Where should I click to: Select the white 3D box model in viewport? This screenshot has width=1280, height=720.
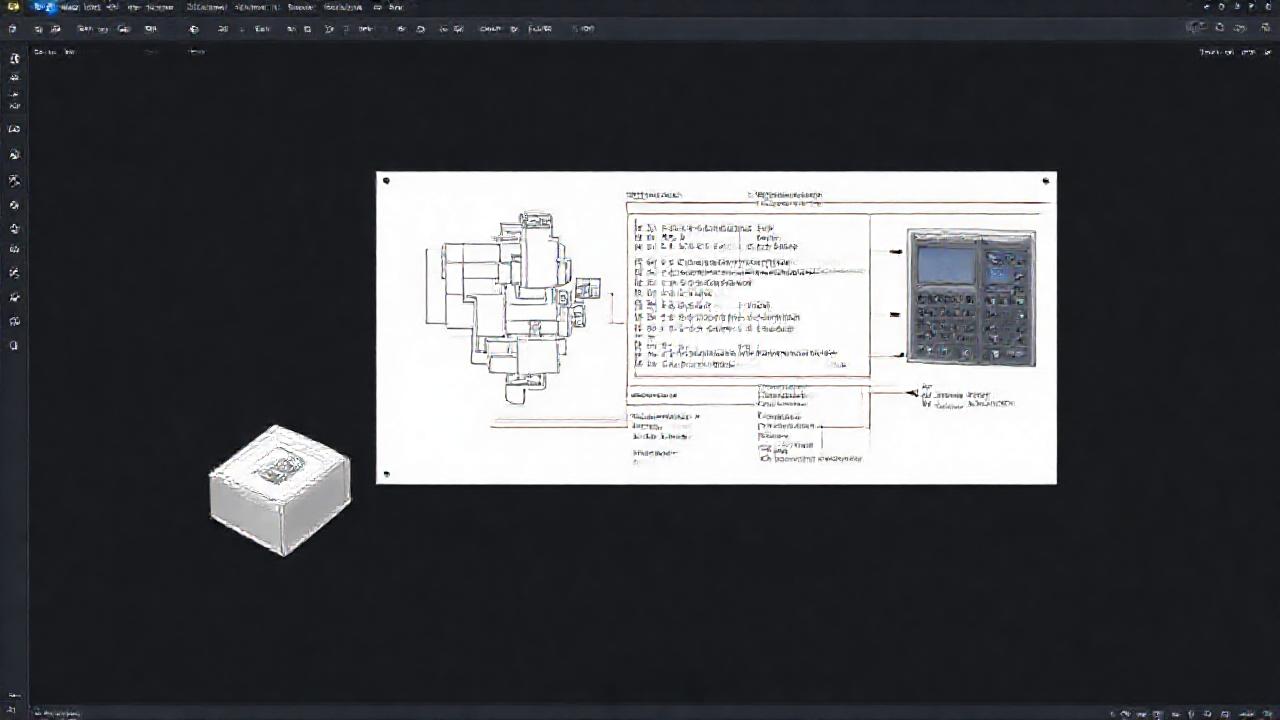(x=280, y=490)
